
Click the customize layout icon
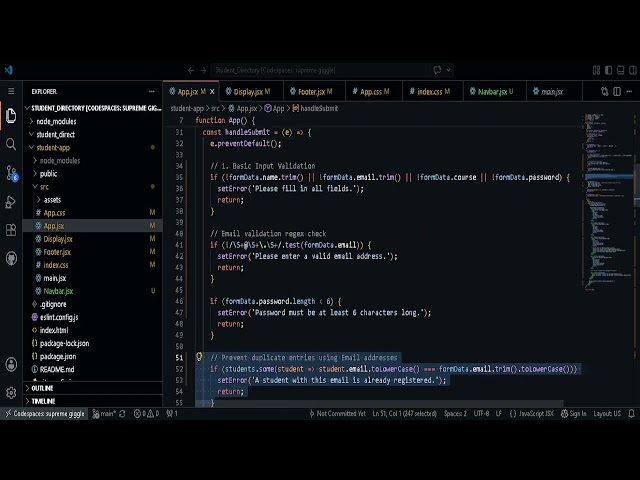pos(596,70)
